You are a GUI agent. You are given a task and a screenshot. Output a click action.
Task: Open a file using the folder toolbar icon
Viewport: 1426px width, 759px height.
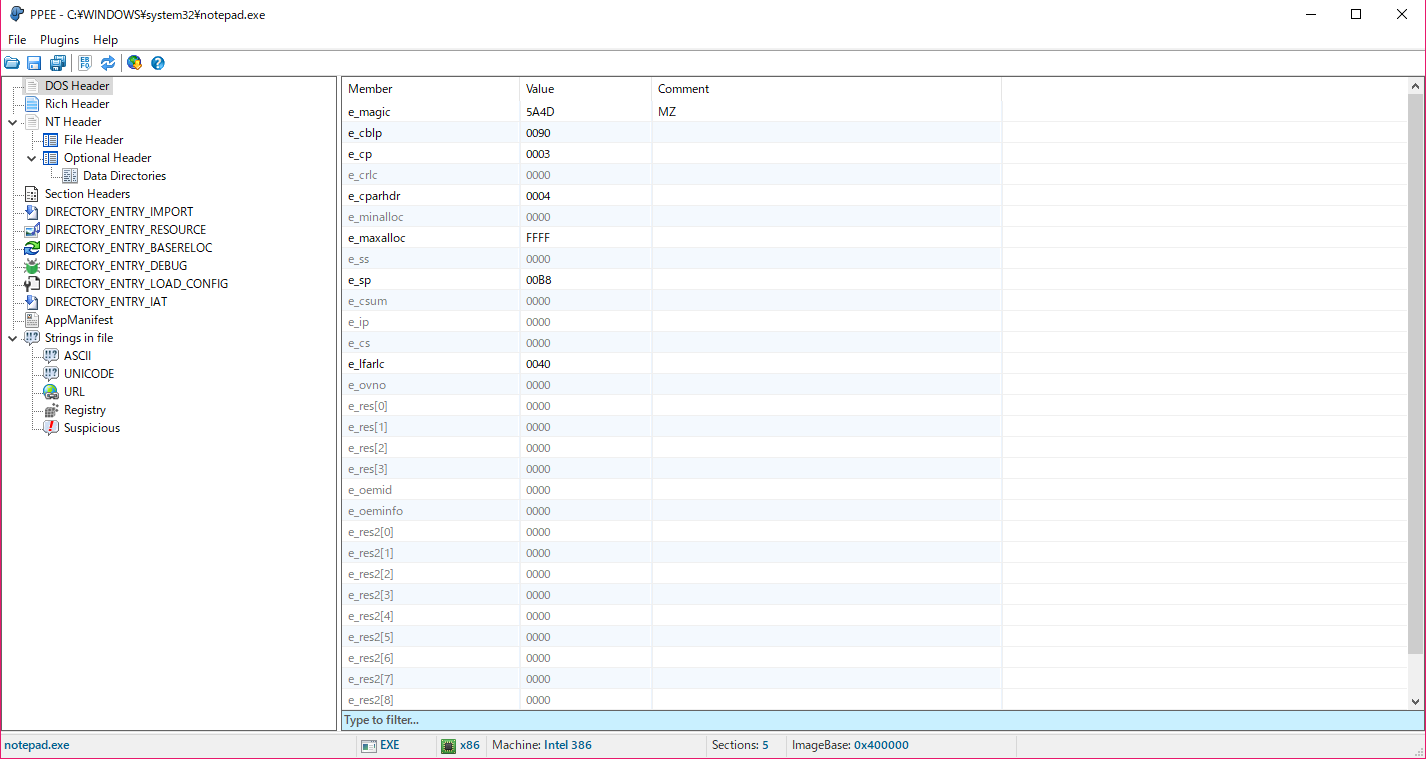[x=11, y=62]
